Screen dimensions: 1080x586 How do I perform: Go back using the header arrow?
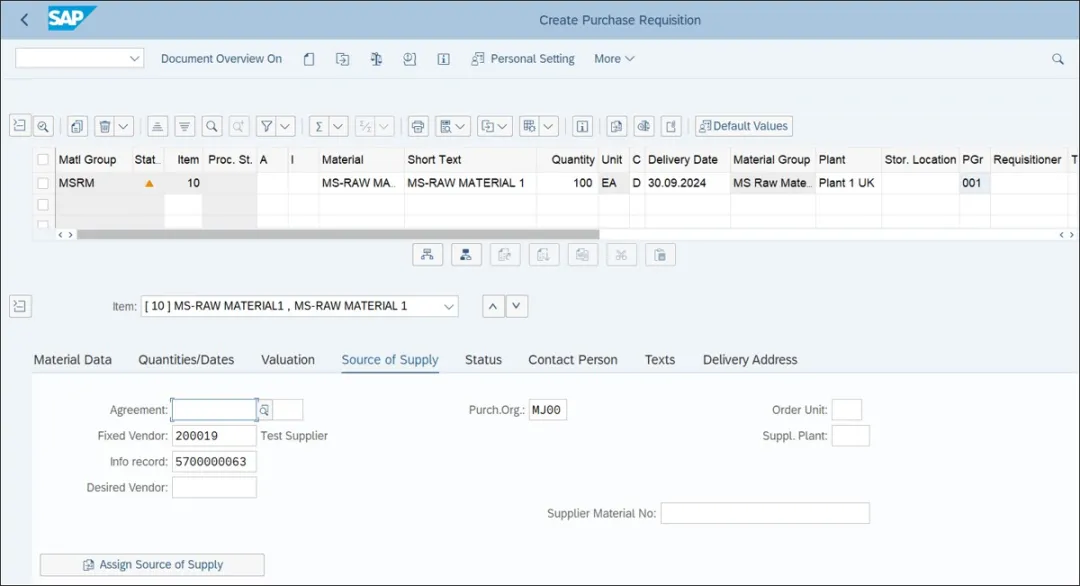pos(24,20)
